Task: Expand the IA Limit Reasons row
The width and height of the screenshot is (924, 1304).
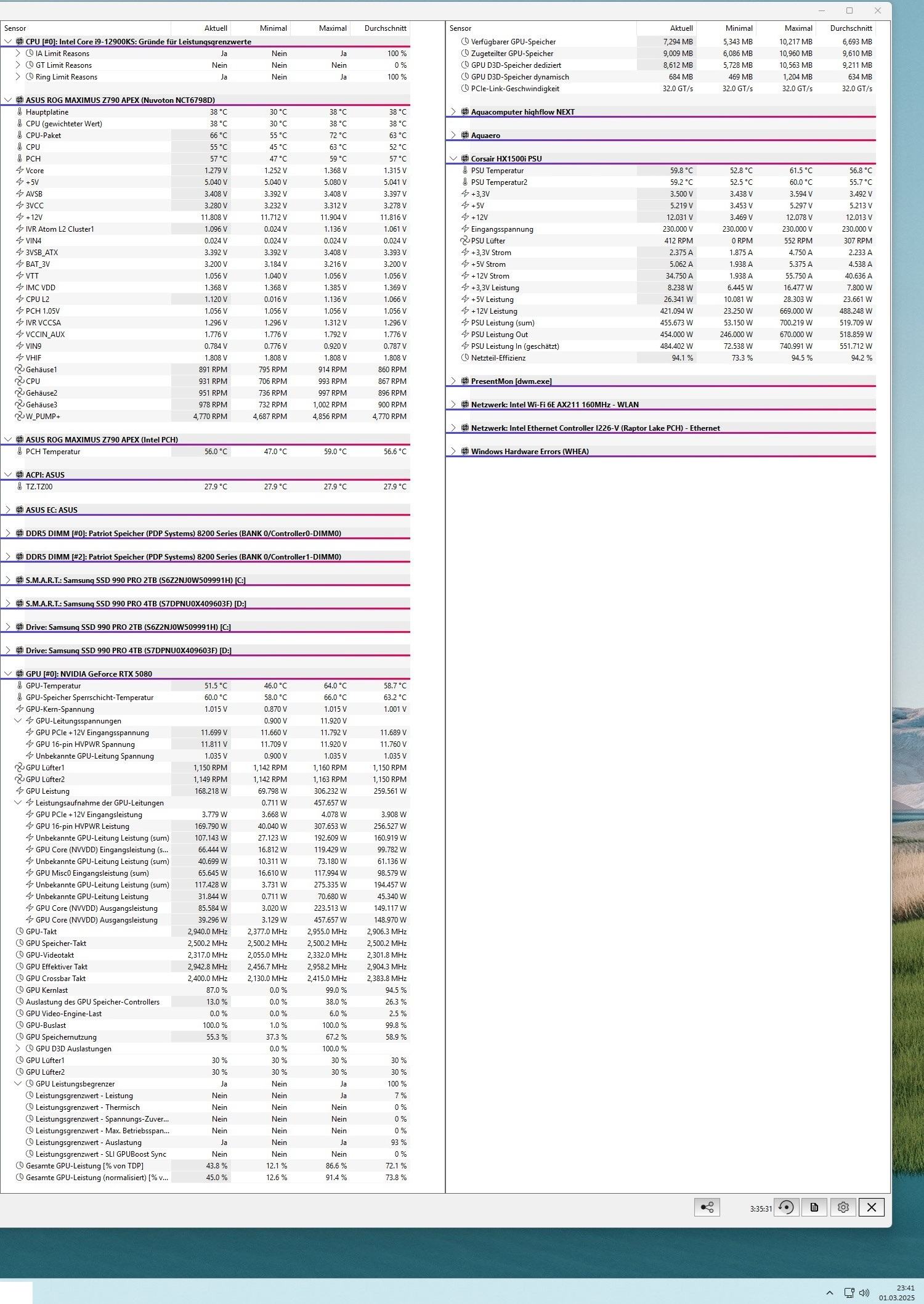Action: pos(18,53)
